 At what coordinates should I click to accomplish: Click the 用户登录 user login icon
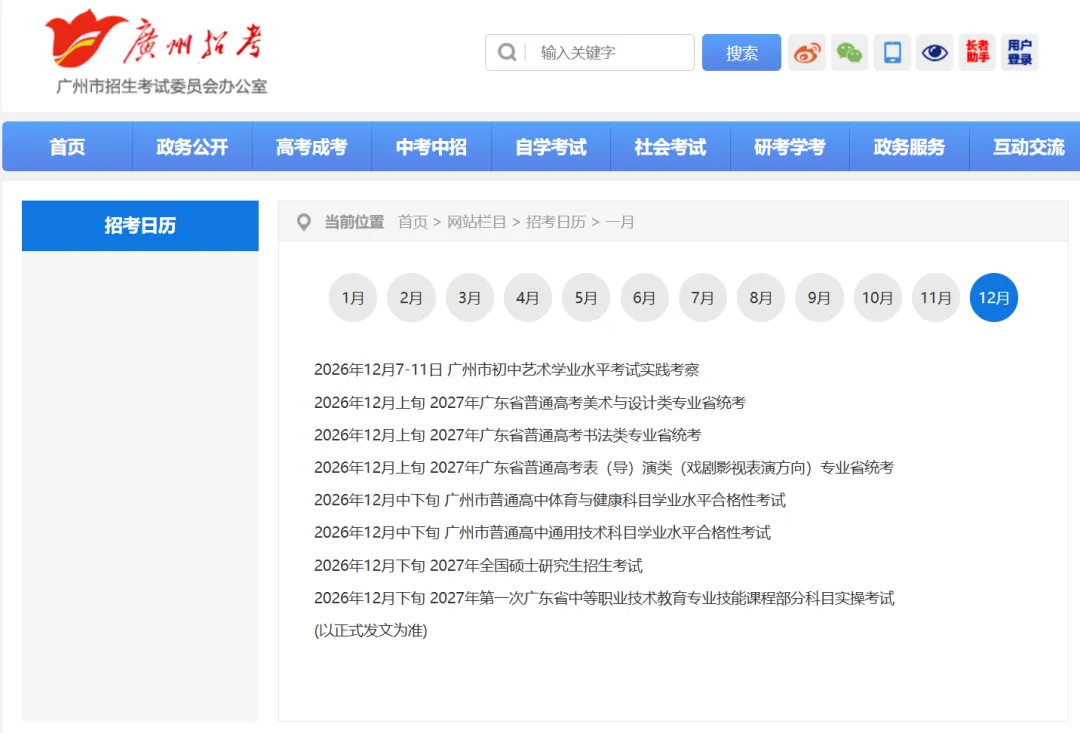click(1020, 52)
